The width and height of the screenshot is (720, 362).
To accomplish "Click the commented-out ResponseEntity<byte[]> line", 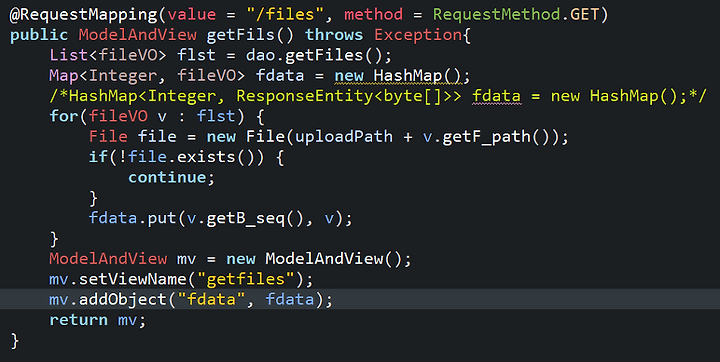I will coord(377,96).
